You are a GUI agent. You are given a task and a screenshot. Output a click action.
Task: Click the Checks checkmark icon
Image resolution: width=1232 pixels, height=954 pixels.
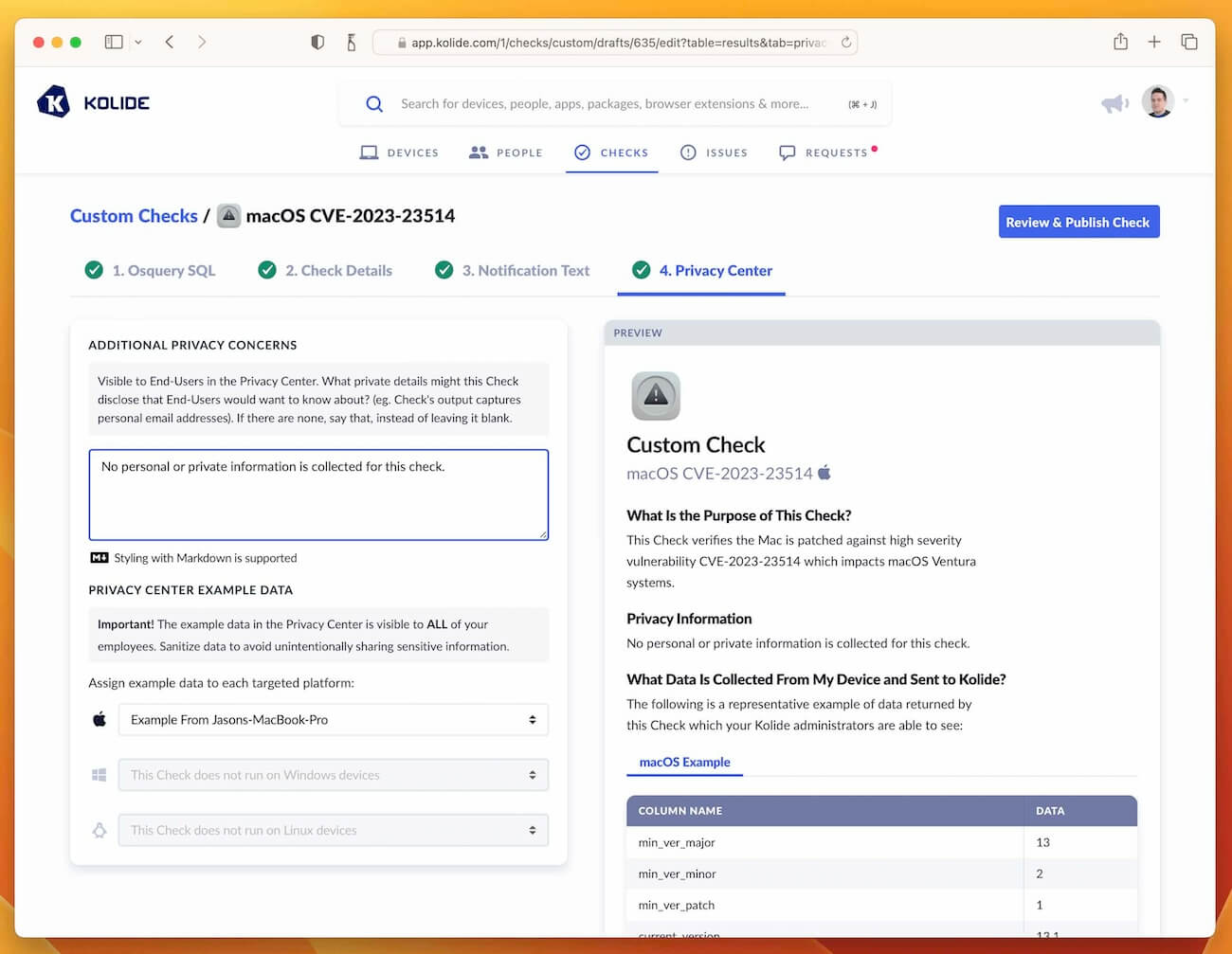582,152
